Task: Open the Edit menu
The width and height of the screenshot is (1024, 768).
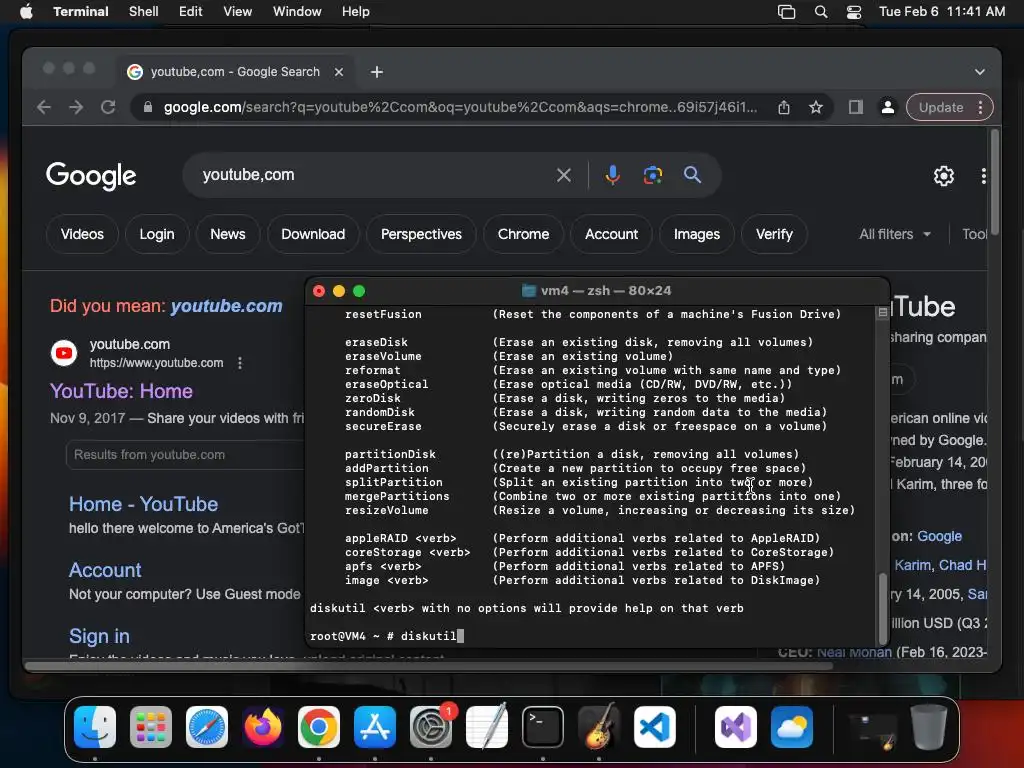Action: (190, 11)
